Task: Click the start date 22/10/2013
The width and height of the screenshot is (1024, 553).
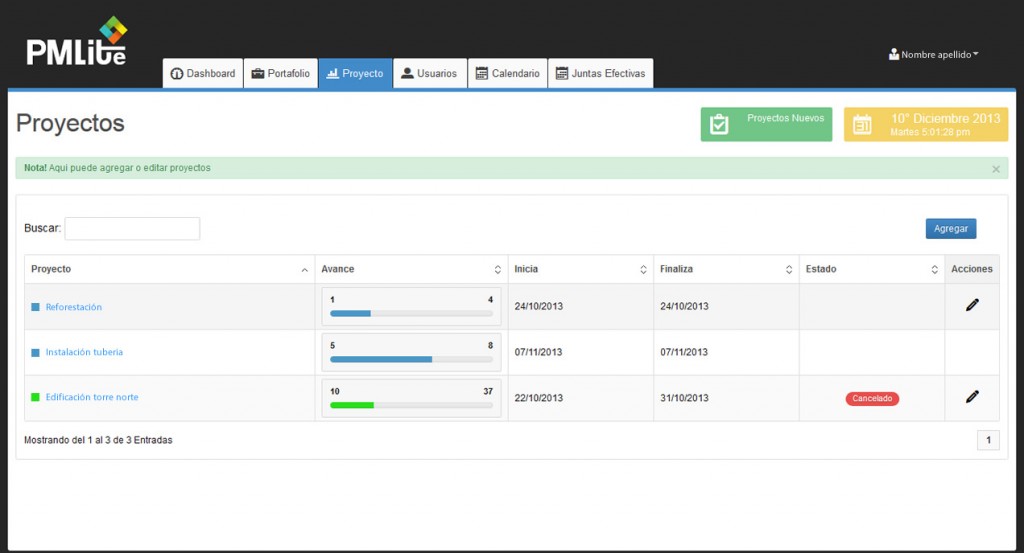Action: pyautogui.click(x=539, y=398)
